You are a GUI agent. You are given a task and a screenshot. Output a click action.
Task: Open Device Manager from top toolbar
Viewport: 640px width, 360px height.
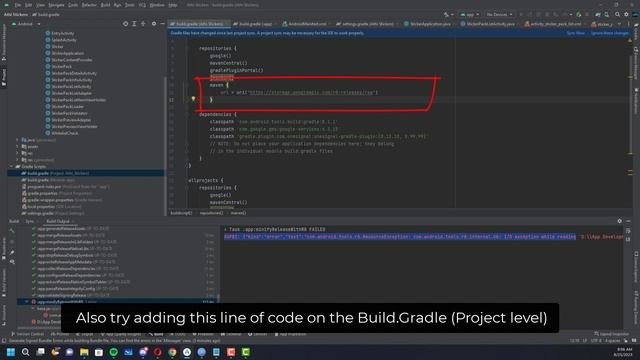(x=607, y=14)
